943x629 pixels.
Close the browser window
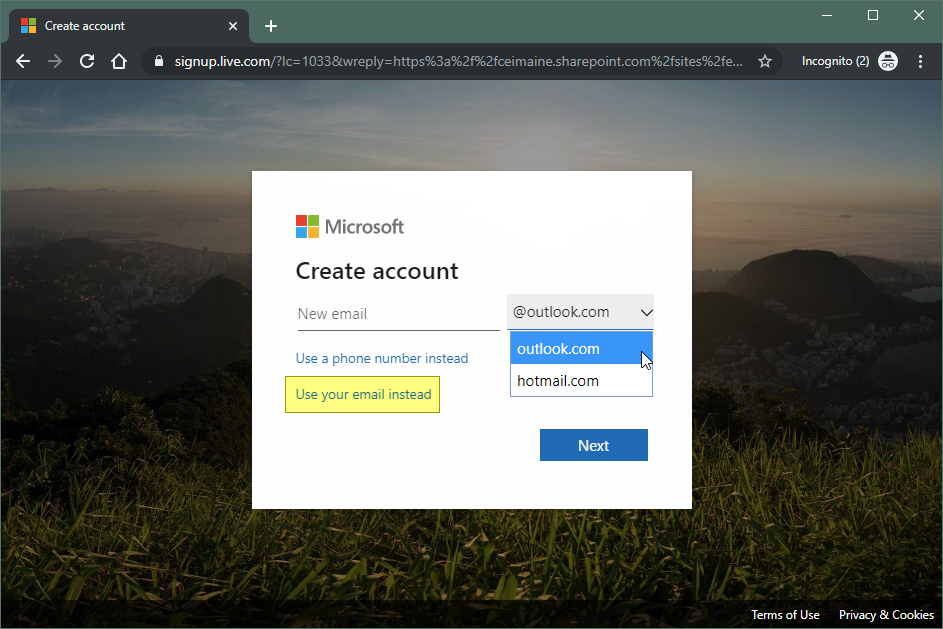coord(918,16)
